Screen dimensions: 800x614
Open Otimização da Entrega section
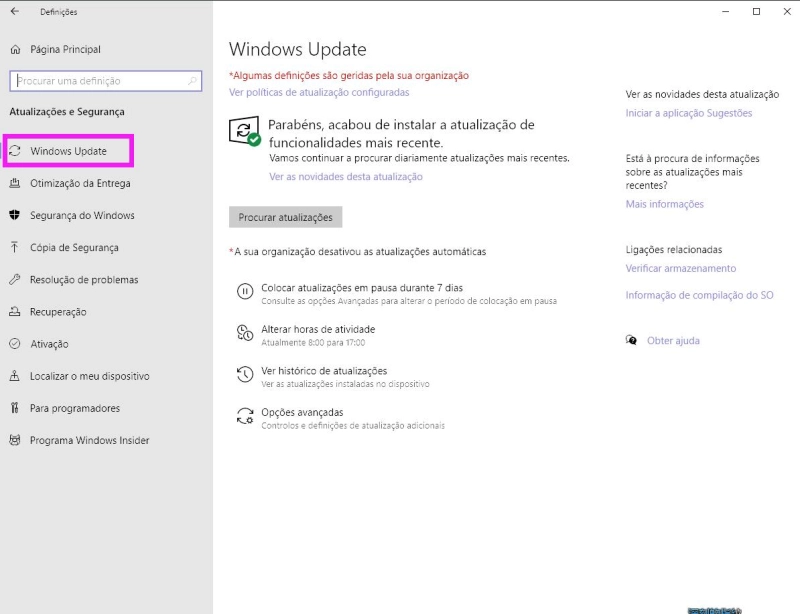pos(80,184)
